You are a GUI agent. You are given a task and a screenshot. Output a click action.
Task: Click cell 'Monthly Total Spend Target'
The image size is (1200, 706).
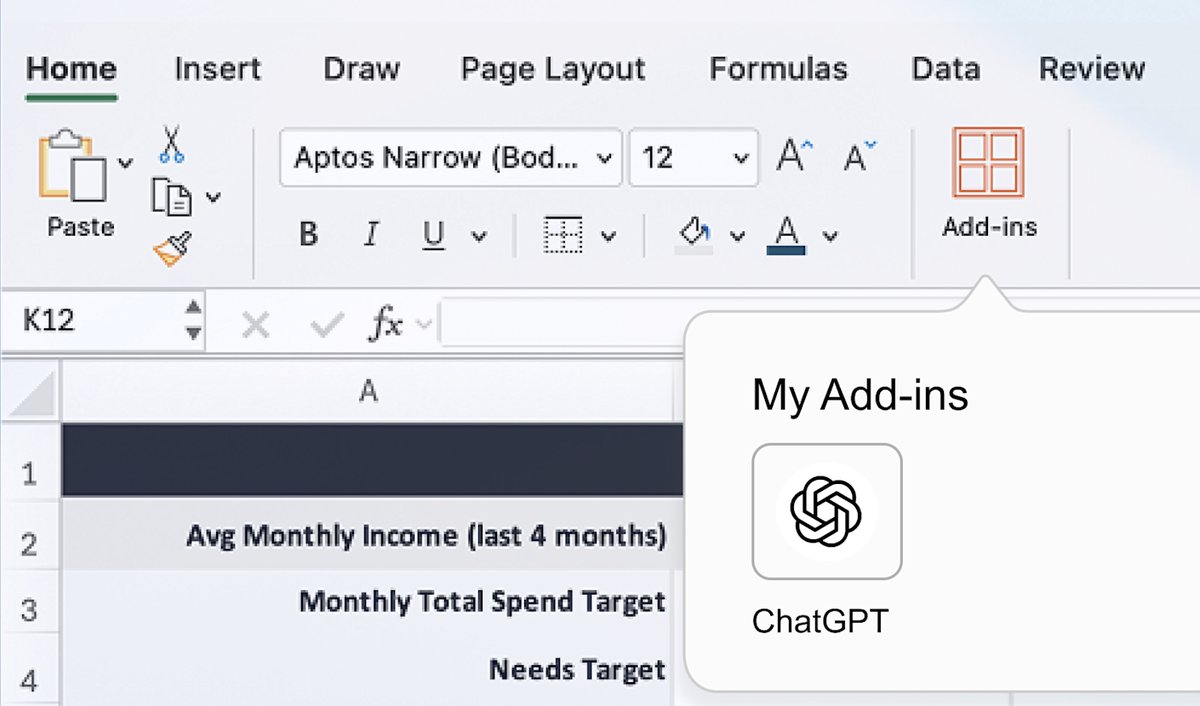pyautogui.click(x=369, y=603)
